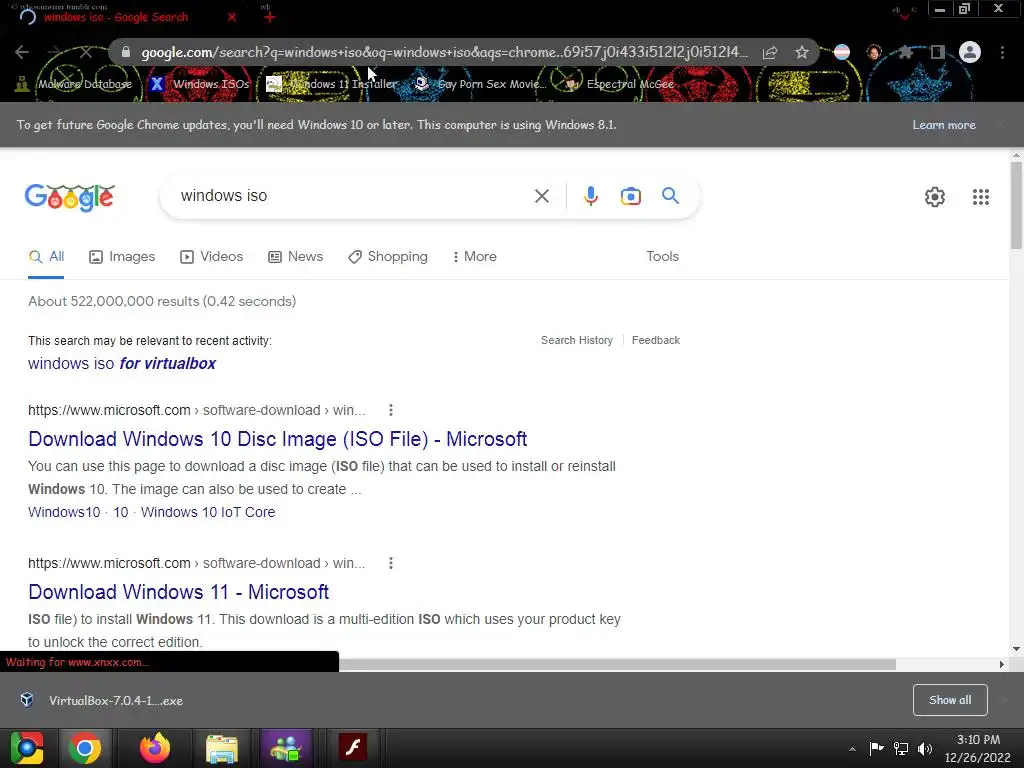Open the Chrome profile avatar
The width and height of the screenshot is (1024, 768).
click(970, 52)
